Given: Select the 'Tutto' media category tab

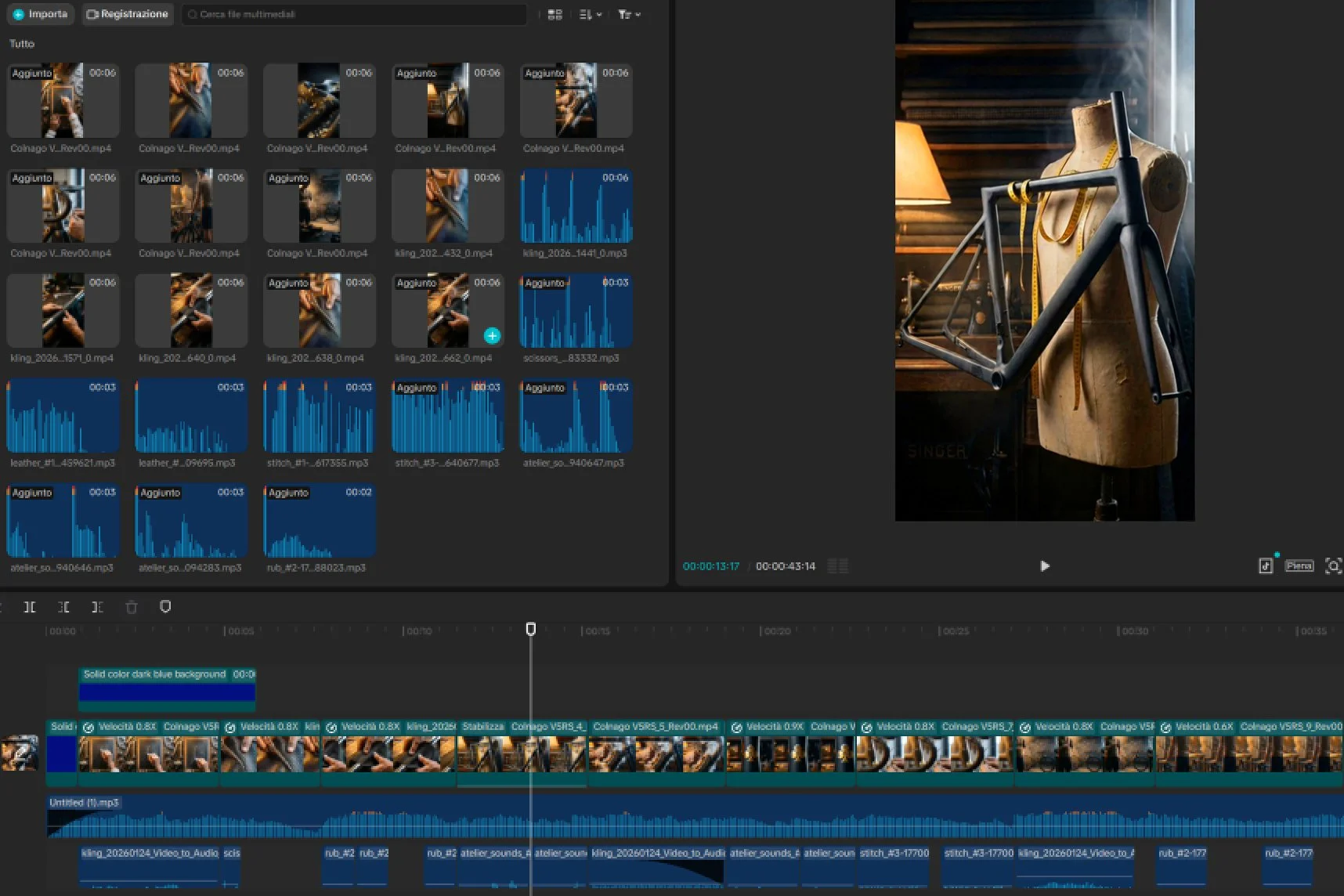Looking at the screenshot, I should [x=22, y=44].
